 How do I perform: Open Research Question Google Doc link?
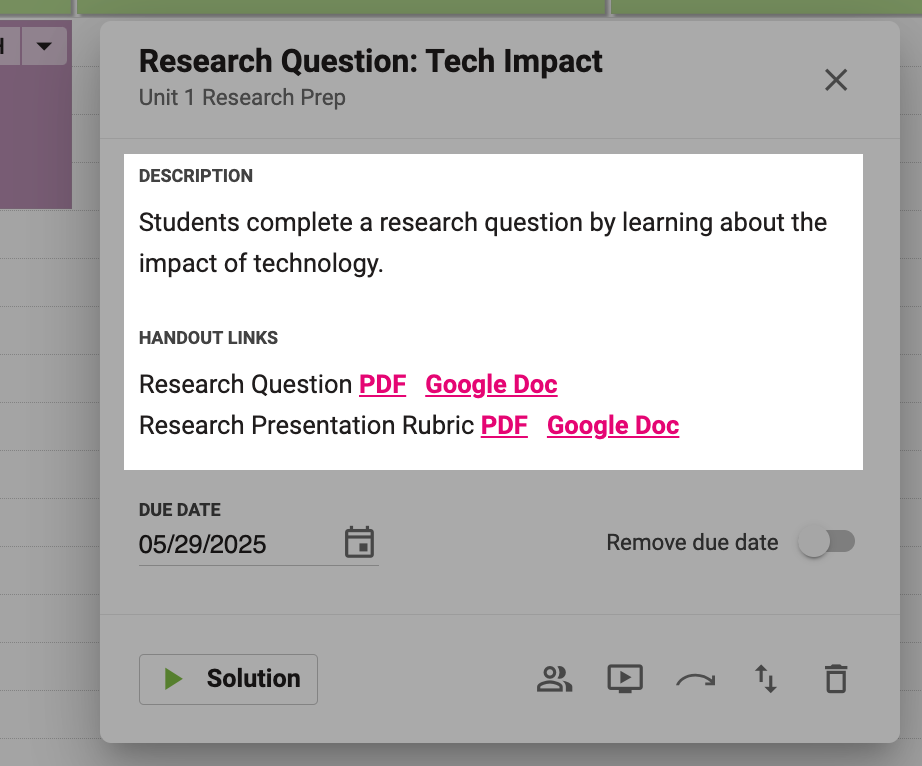click(491, 384)
